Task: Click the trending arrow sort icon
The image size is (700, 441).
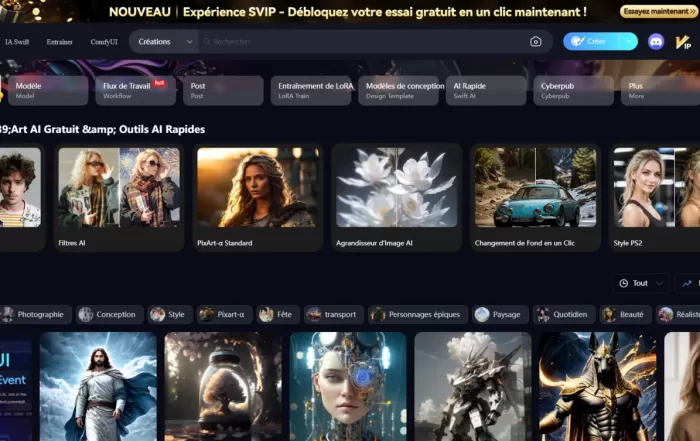Action: [687, 283]
